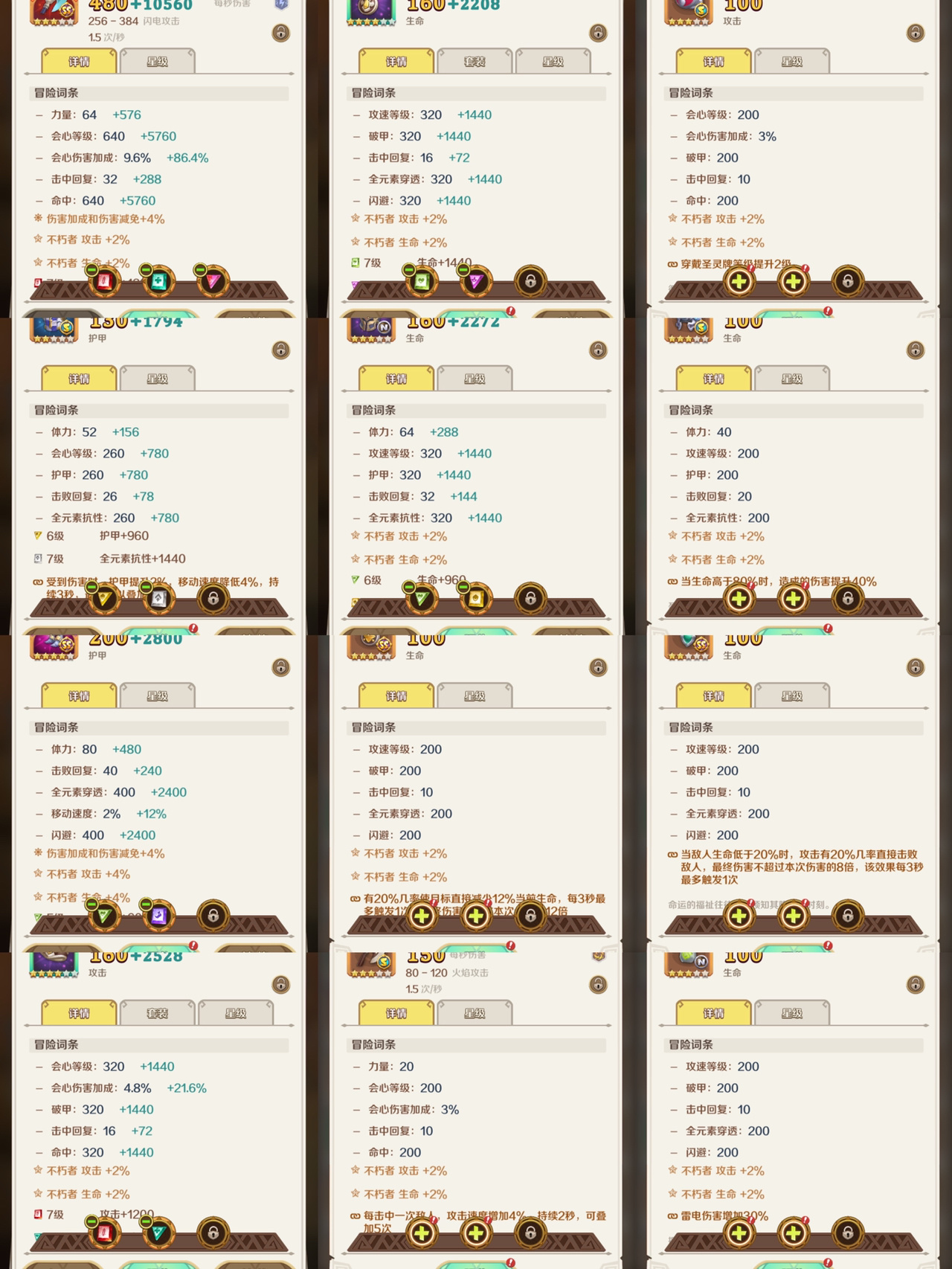The height and width of the screenshot is (1269, 952).
Task: Open 详情 tab in 130+1794 panel
Action: tap(79, 379)
